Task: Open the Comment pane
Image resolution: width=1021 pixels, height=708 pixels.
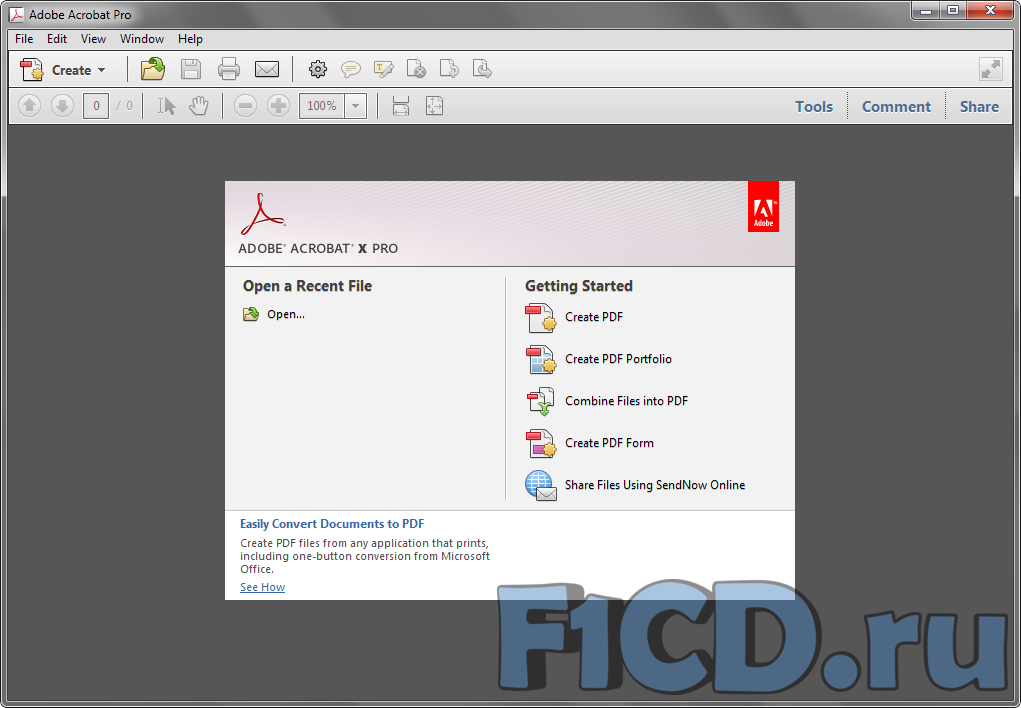Action: tap(896, 107)
